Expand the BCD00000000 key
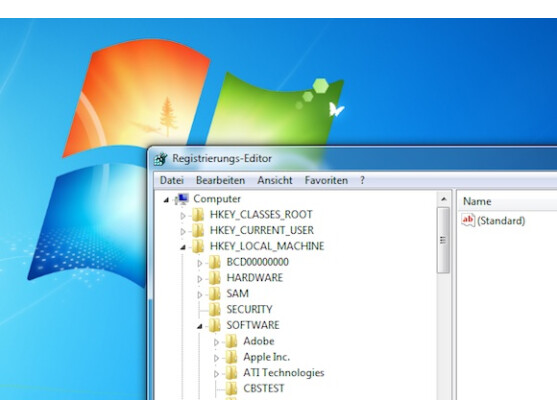Screen dimensions: 557x418 click(199, 263)
